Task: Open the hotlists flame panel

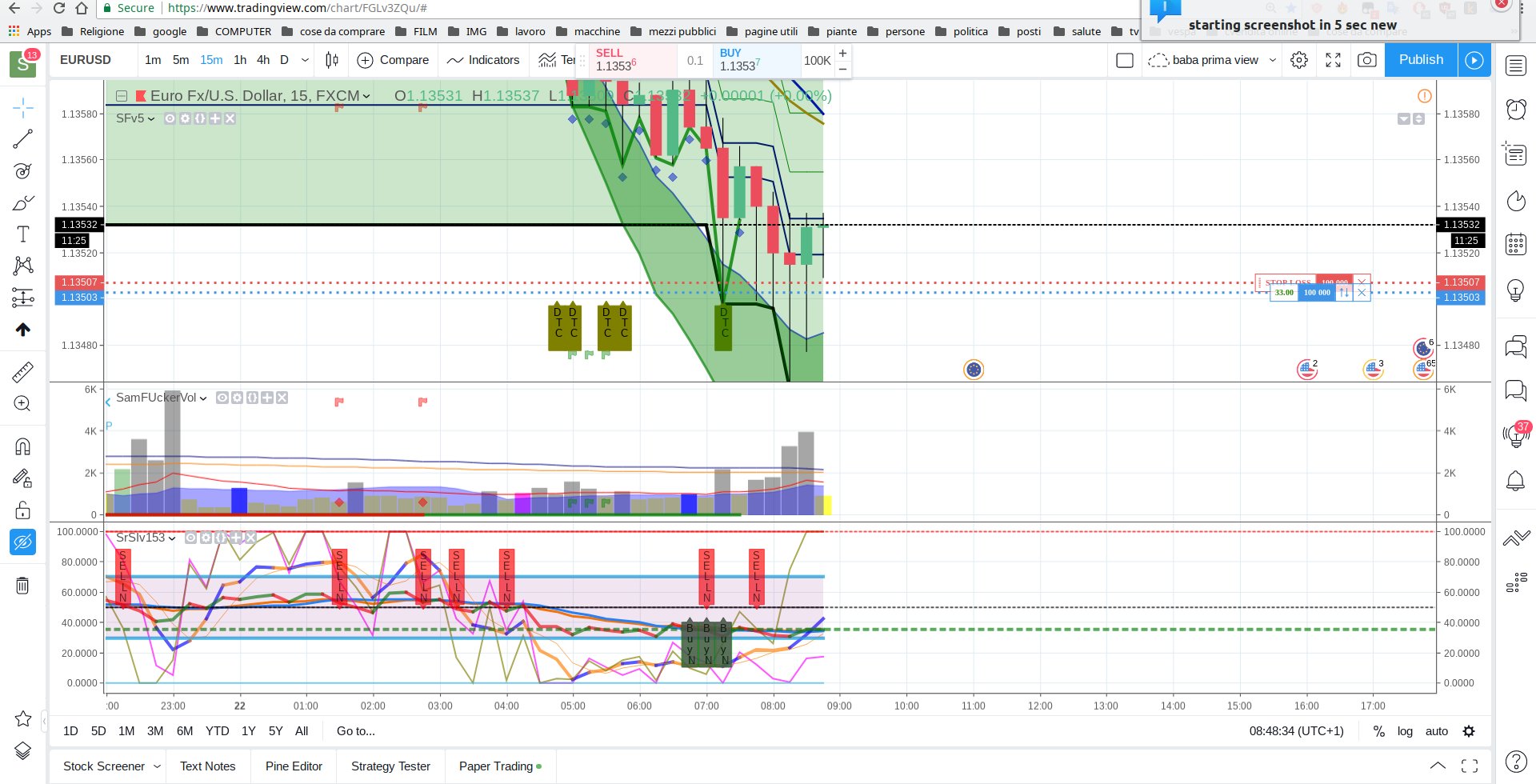Action: (1516, 200)
